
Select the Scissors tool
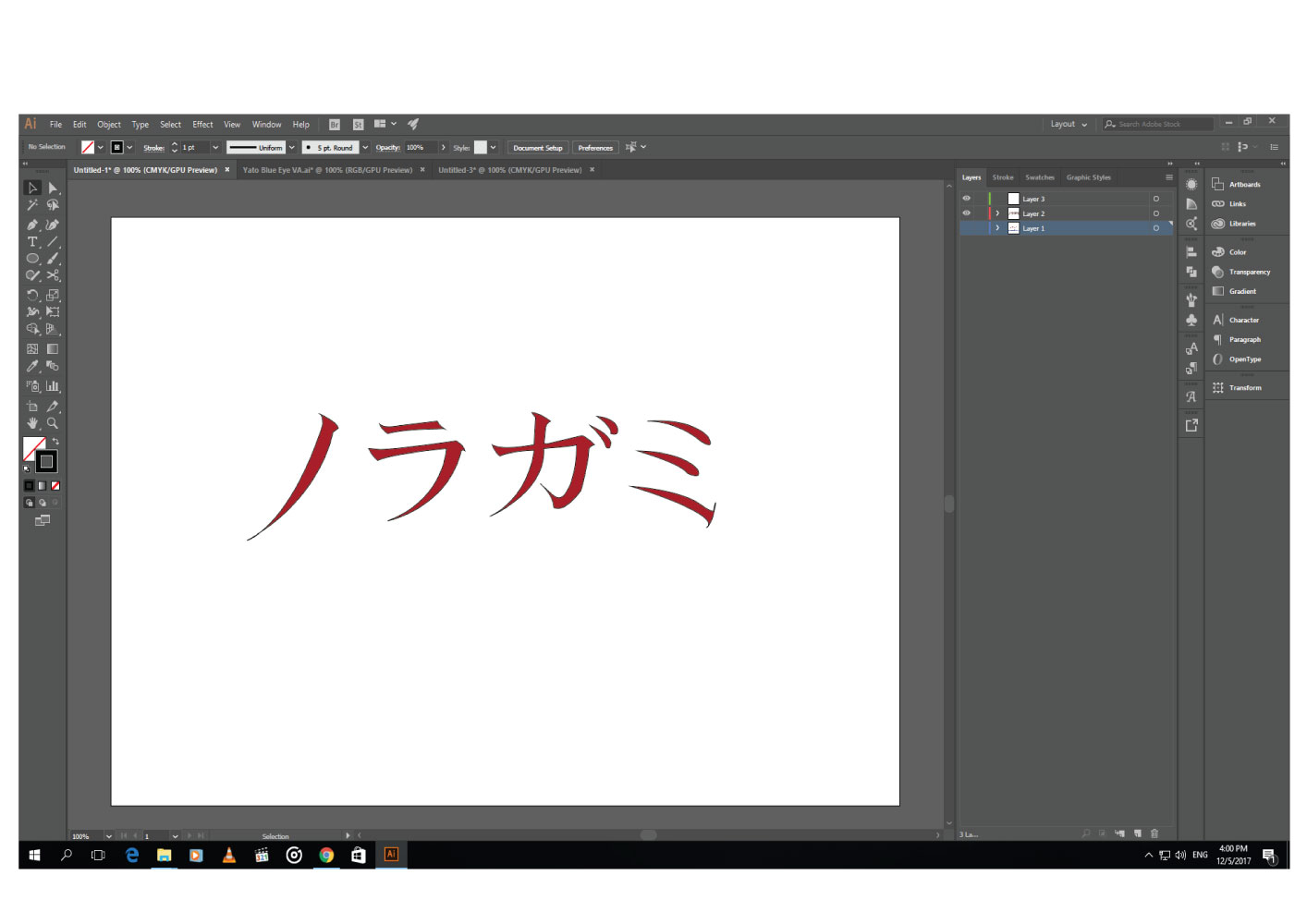tap(53, 275)
